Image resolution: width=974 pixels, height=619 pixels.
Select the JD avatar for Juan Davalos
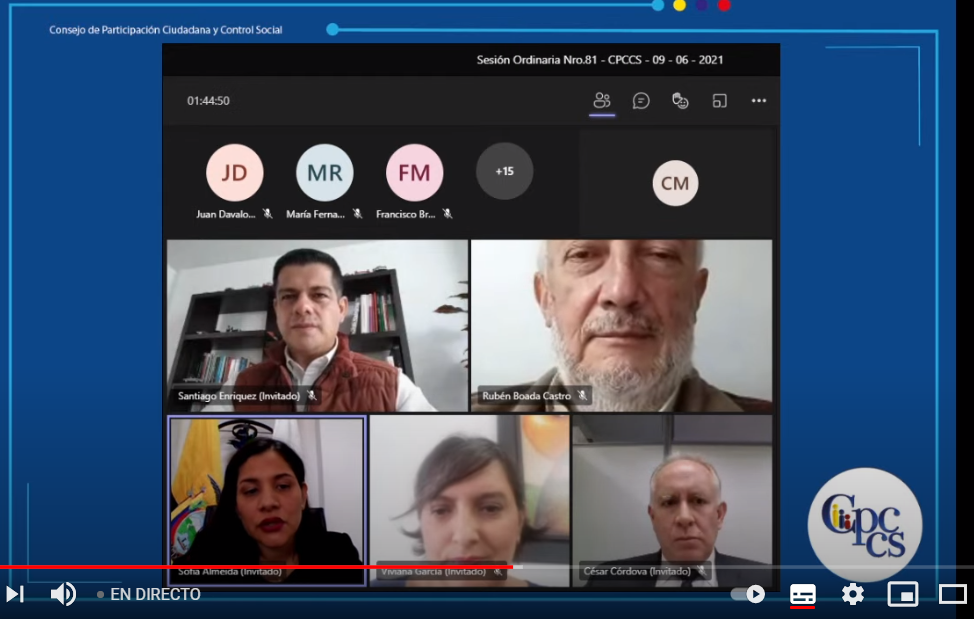(x=235, y=172)
